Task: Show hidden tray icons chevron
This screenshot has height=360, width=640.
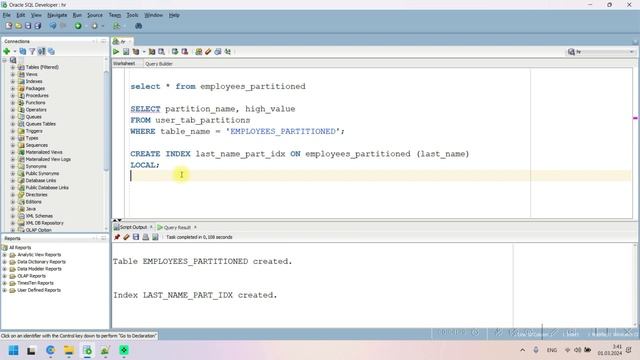Action: [x=522, y=350]
